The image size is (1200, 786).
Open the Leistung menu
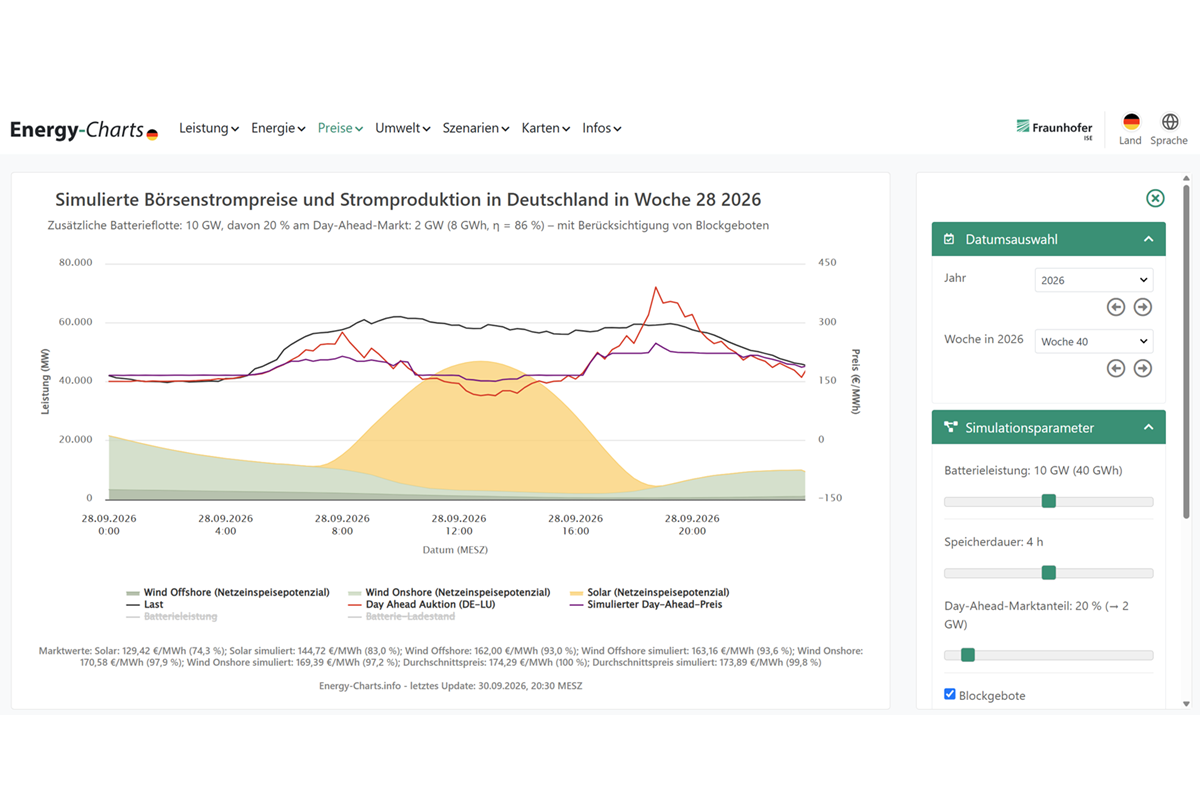tap(209, 128)
